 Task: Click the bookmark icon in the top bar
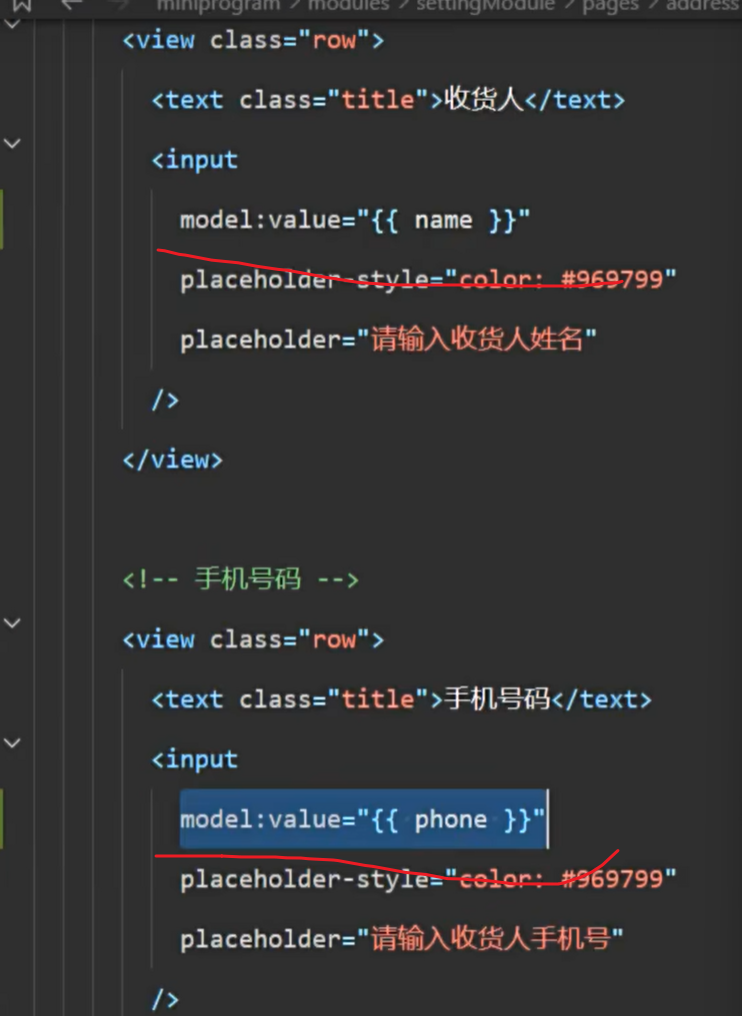tap(21, 4)
